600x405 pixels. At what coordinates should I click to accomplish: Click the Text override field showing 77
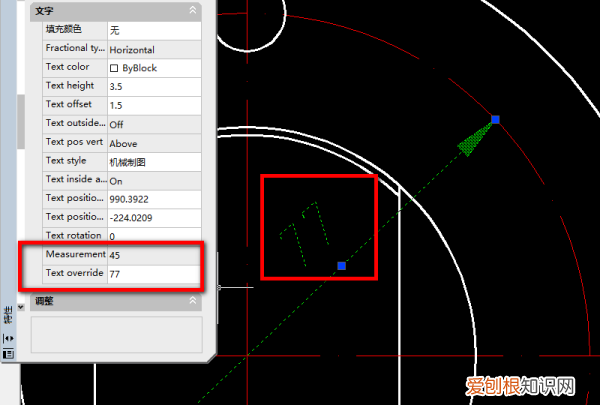pyautogui.click(x=153, y=274)
